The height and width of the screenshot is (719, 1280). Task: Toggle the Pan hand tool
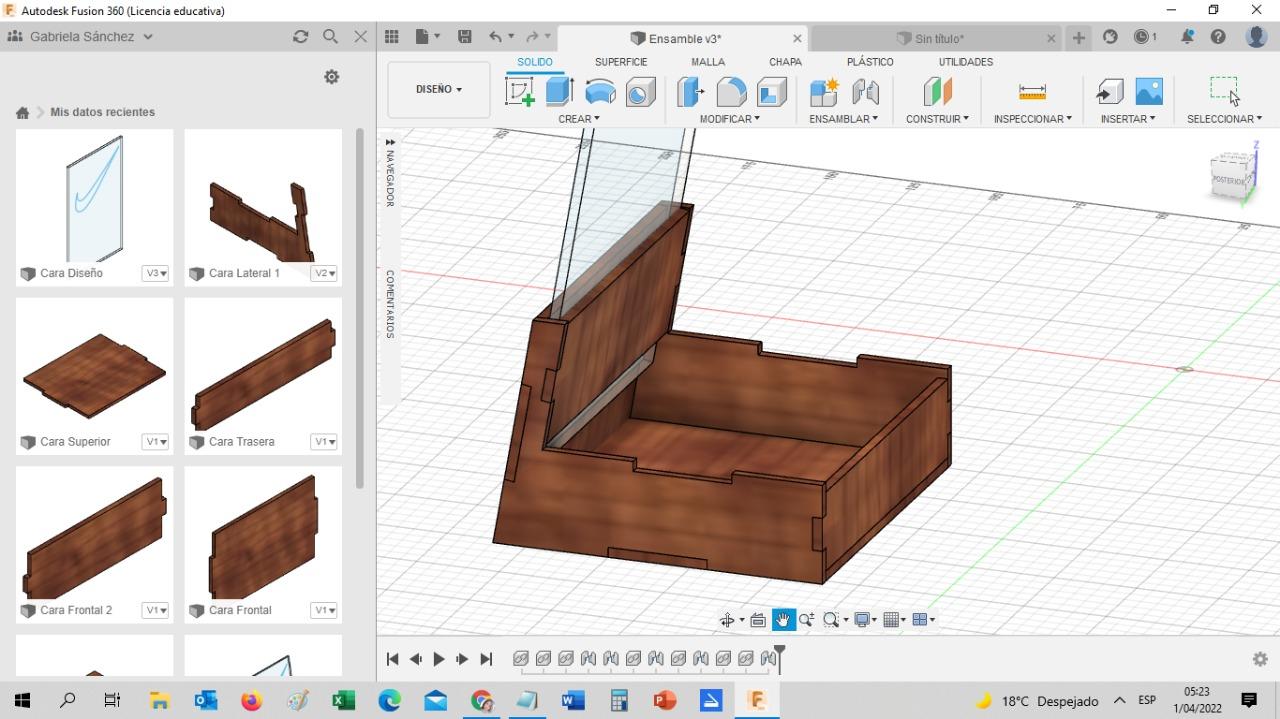tap(782, 620)
